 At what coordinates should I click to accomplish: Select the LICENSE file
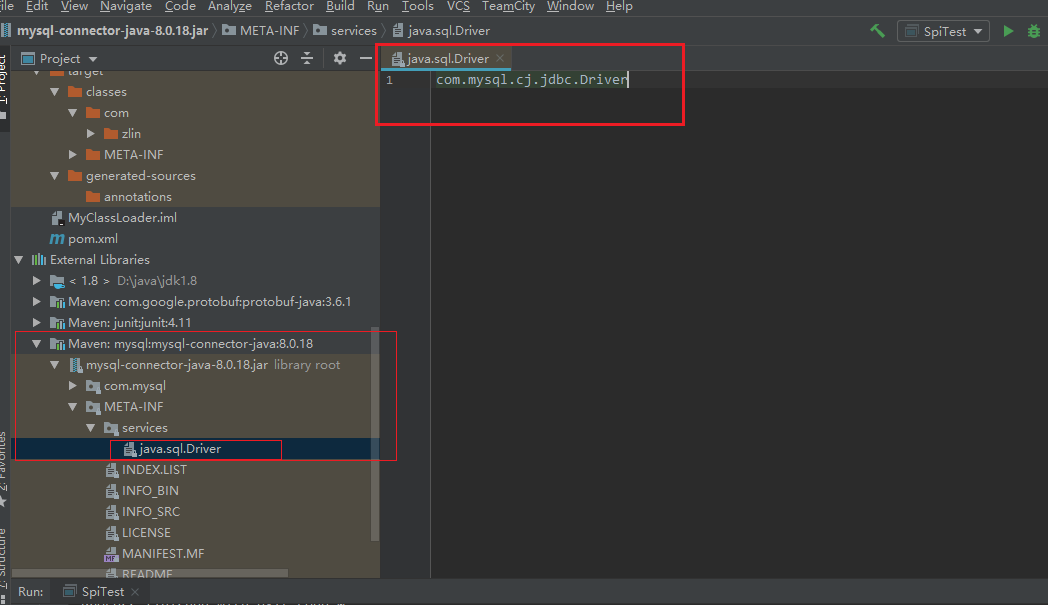tap(146, 533)
